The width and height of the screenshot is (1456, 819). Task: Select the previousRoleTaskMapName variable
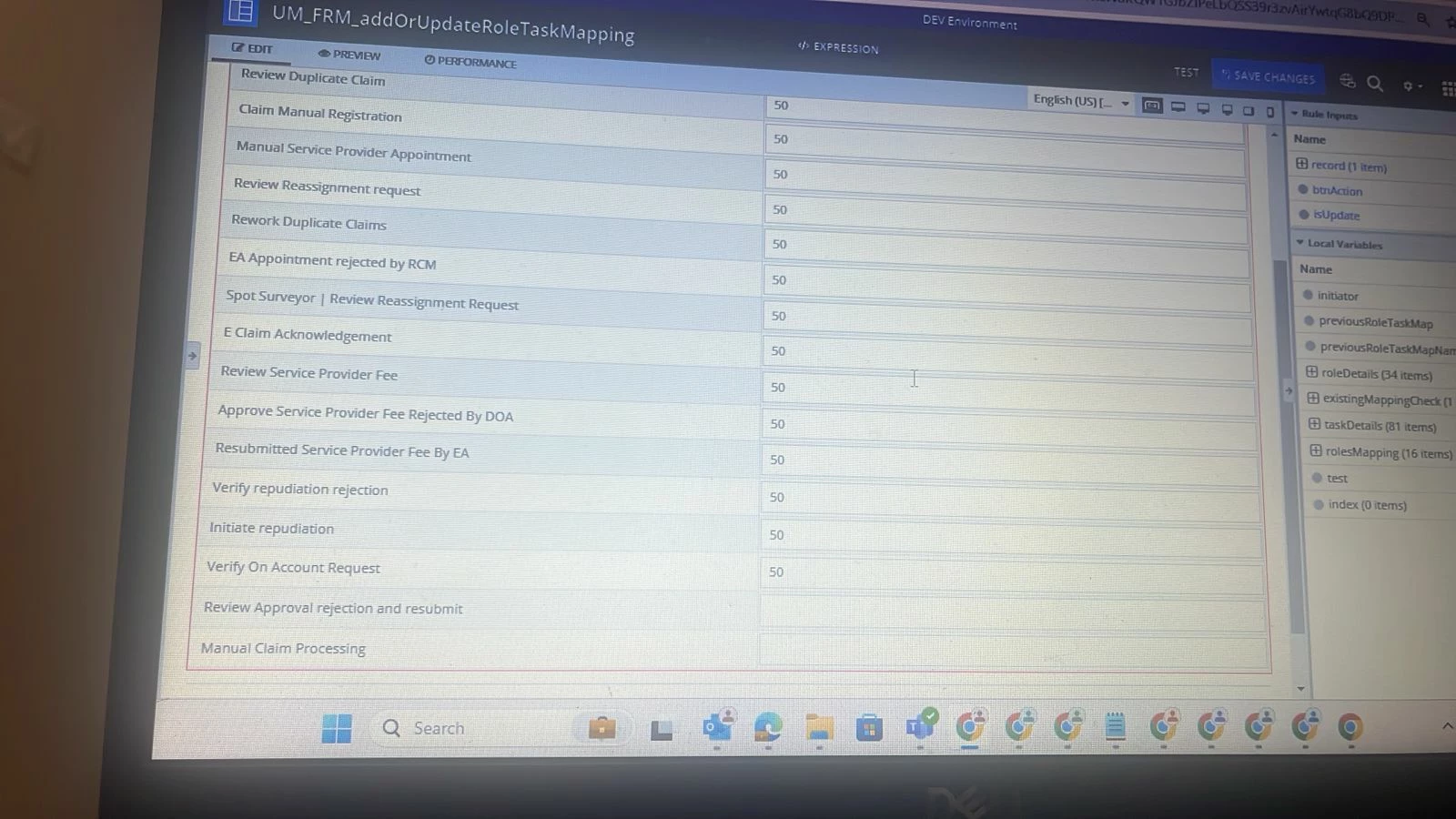click(1388, 349)
